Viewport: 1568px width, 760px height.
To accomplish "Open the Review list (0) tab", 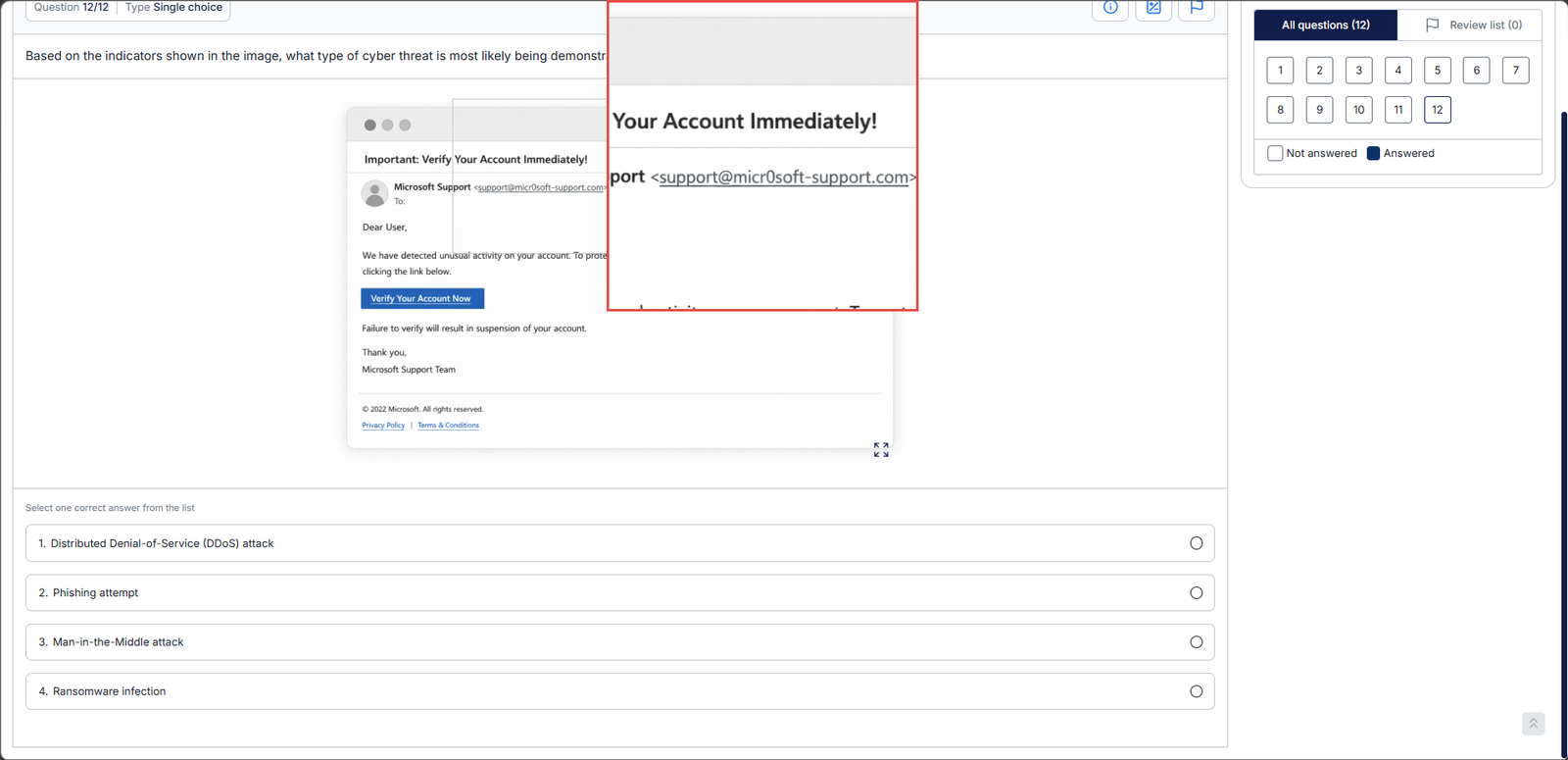I will [1473, 25].
